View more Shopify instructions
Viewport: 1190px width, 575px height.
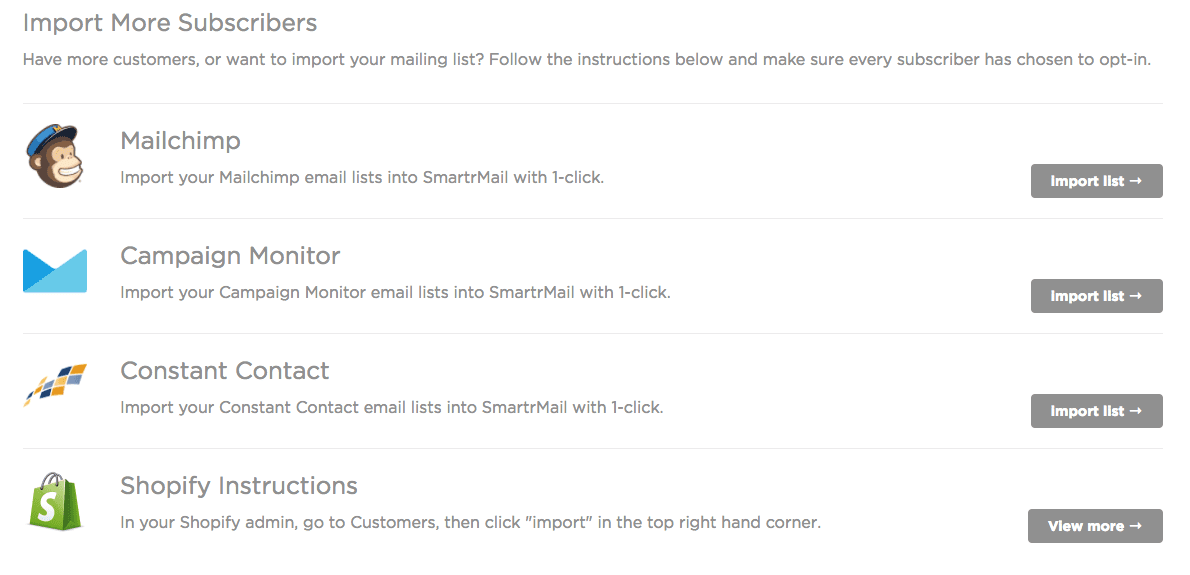[1095, 526]
